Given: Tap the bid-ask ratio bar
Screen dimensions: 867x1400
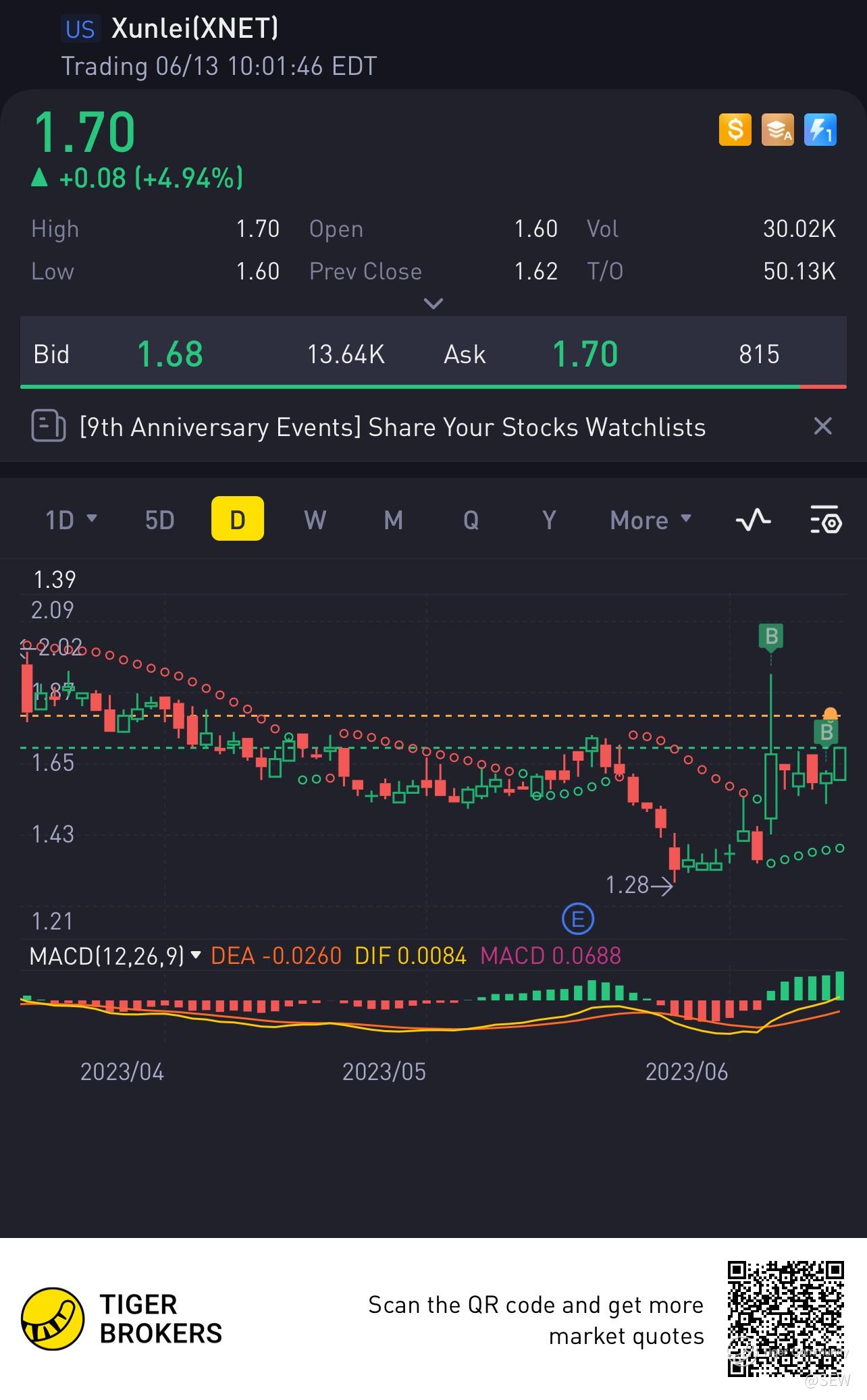Looking at the screenshot, I should tap(433, 387).
